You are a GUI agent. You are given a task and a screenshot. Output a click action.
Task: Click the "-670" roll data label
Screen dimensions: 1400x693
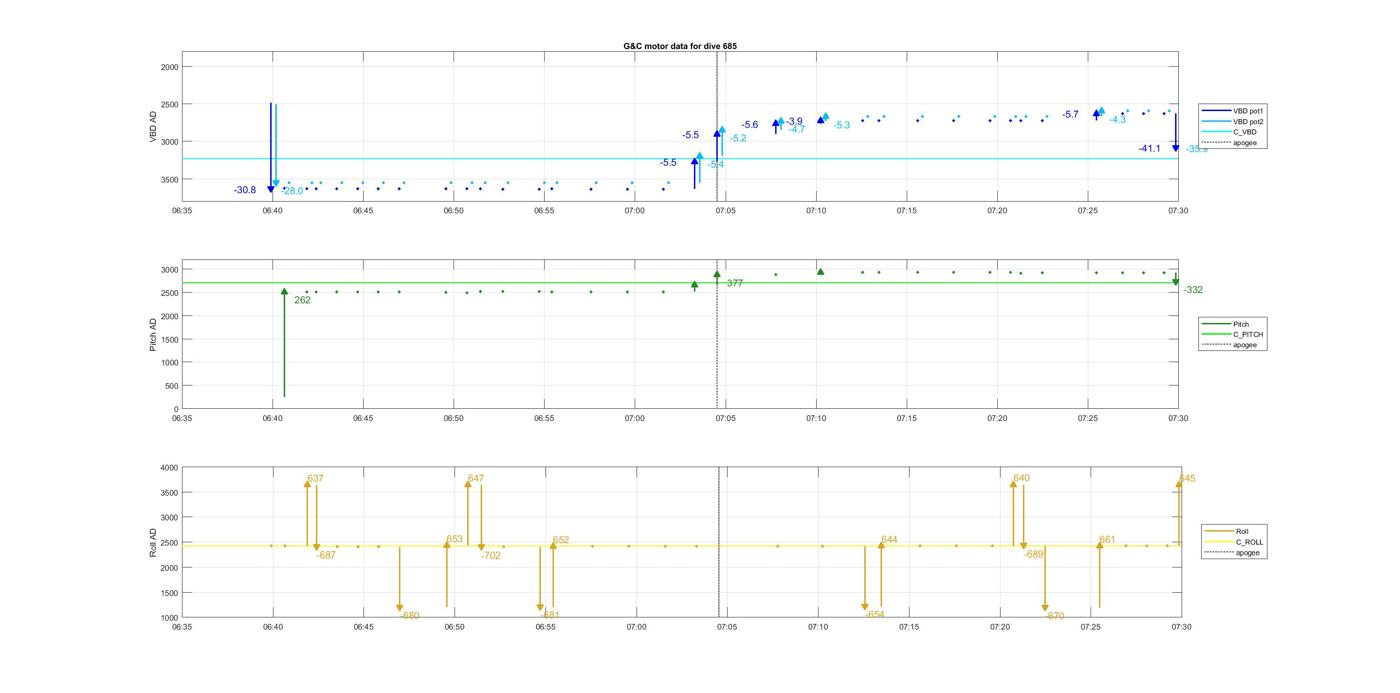pyautogui.click(x=1055, y=616)
